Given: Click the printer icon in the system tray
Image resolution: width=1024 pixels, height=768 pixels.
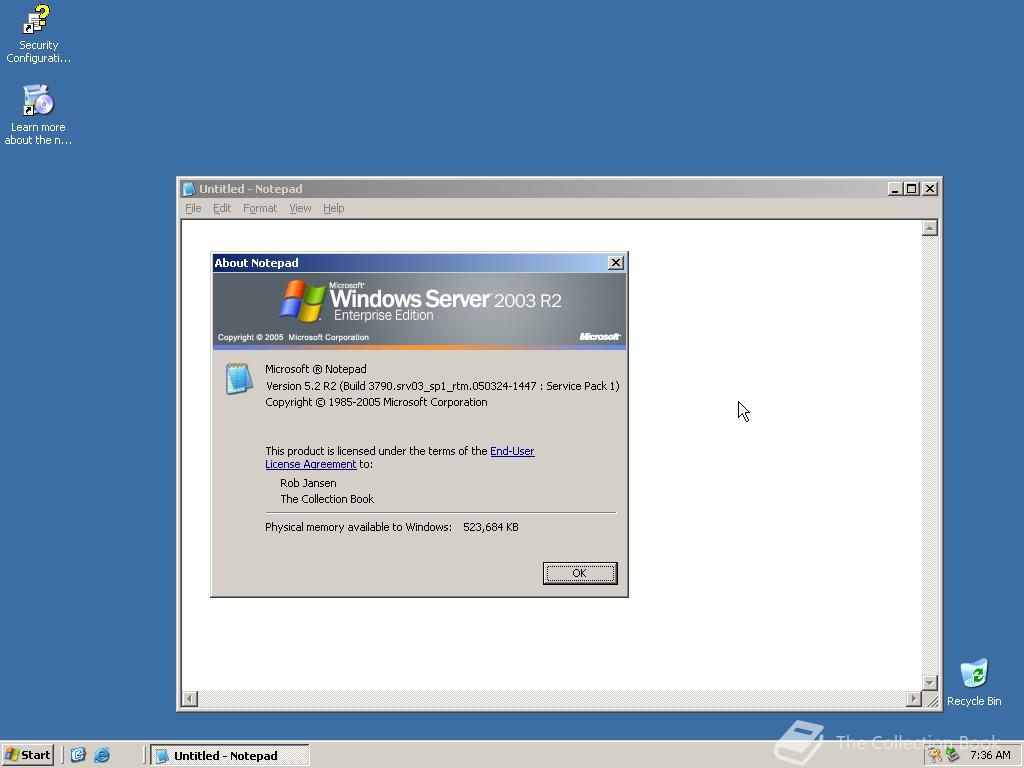Looking at the screenshot, I should [952, 755].
